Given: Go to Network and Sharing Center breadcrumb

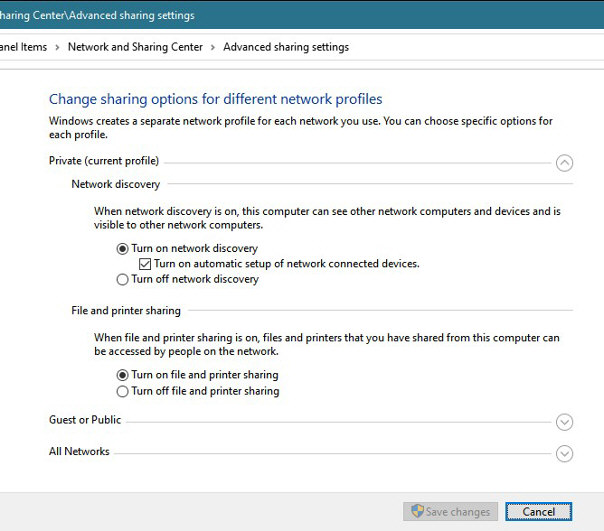Looking at the screenshot, I should 135,47.
